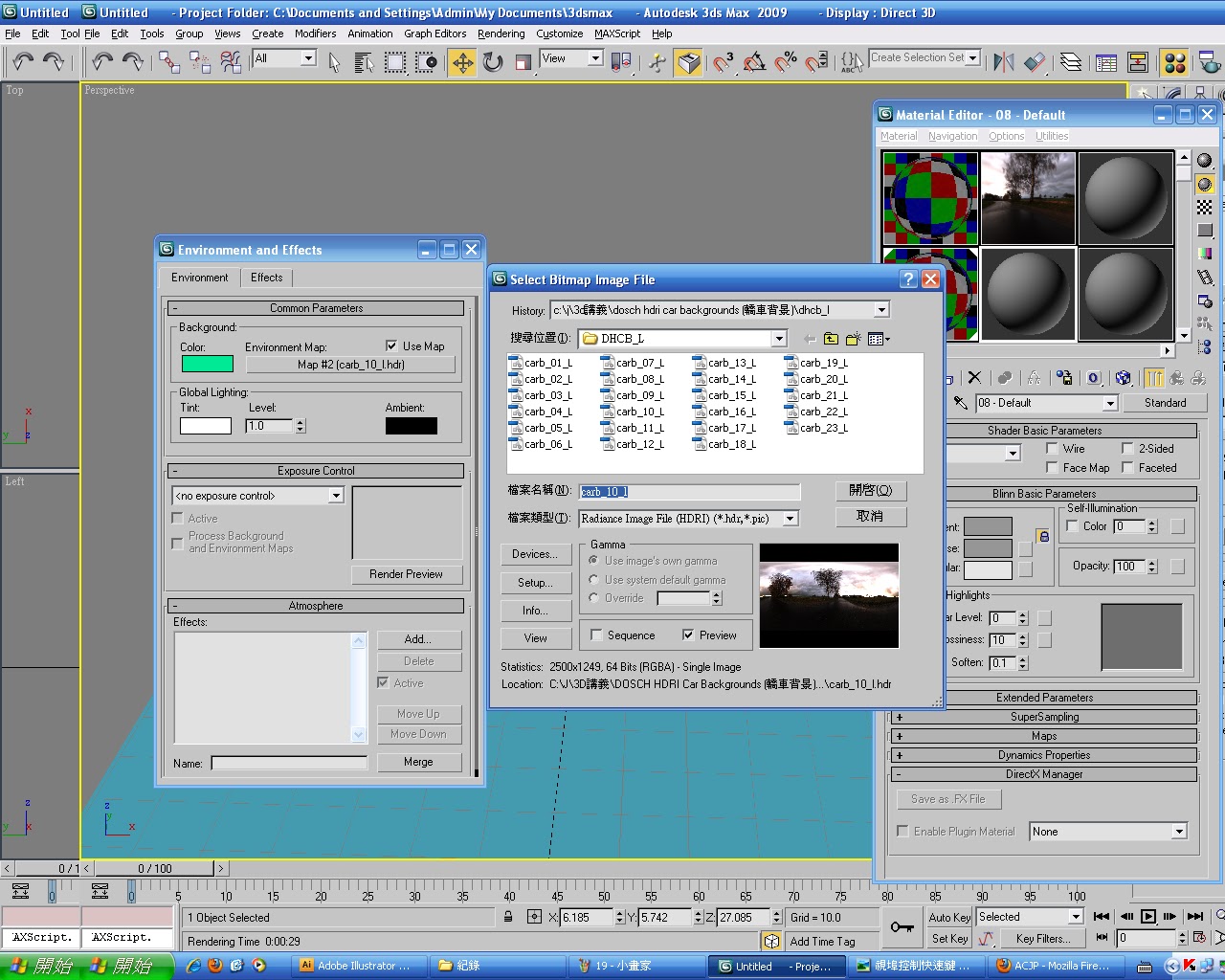Screen dimensions: 1225x980
Task: Open Select by Name tool
Action: [x=365, y=62]
